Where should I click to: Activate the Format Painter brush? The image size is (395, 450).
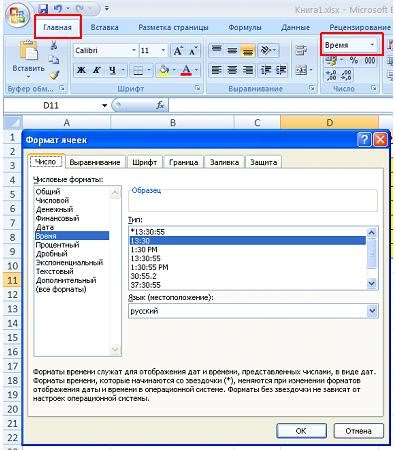coord(54,75)
